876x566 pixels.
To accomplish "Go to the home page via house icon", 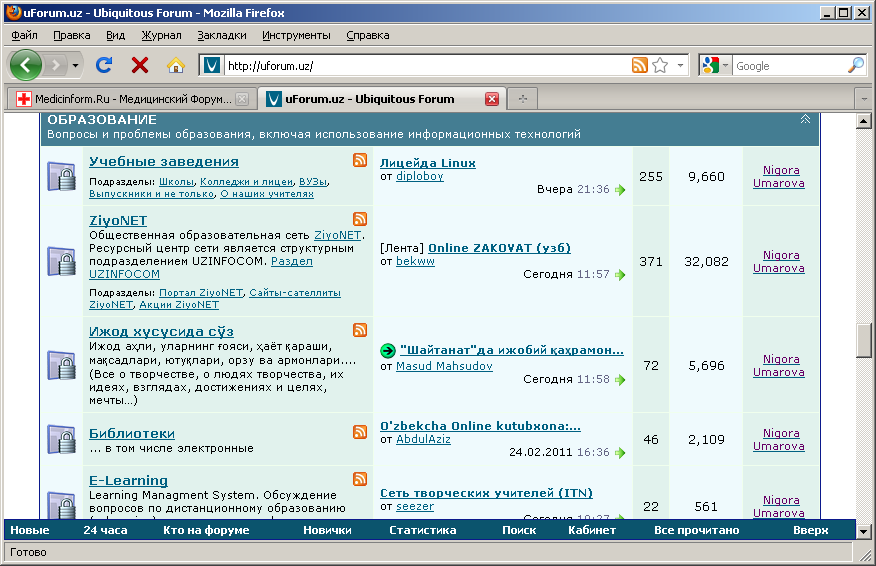I will (x=175, y=66).
